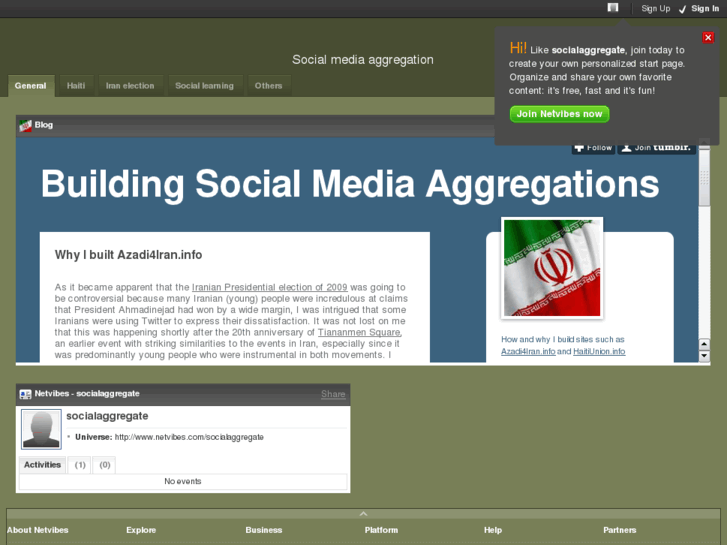The width and height of the screenshot is (727, 545).
Task: Follow the blog on Tumblr
Action: pos(593,148)
